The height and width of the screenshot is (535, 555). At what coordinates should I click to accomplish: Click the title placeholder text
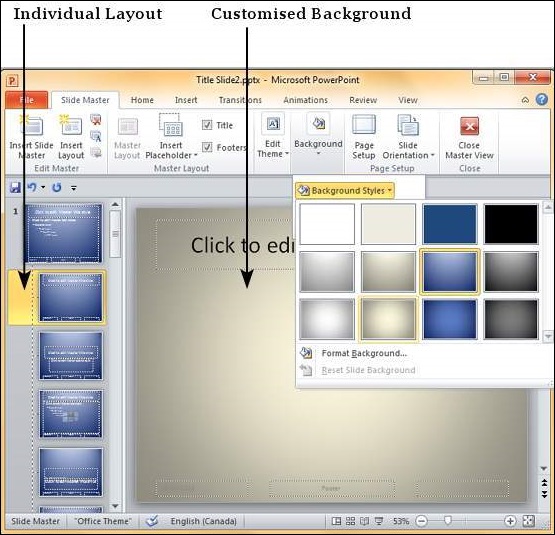(242, 245)
